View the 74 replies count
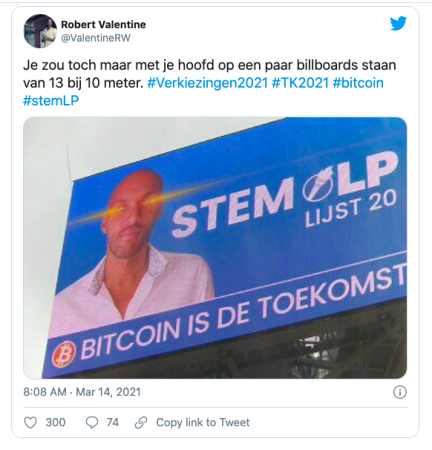Screen dimensions: 432x450 point(113,423)
